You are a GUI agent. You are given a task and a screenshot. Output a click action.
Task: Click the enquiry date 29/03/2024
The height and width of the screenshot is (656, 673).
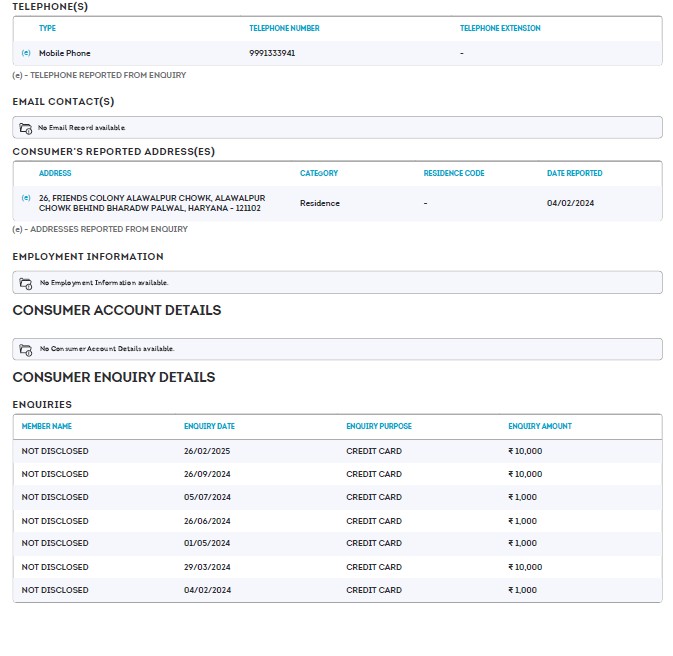coord(207,567)
